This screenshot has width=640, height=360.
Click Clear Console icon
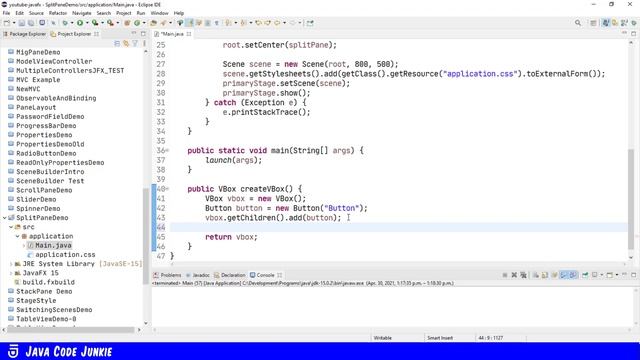tap(536, 275)
